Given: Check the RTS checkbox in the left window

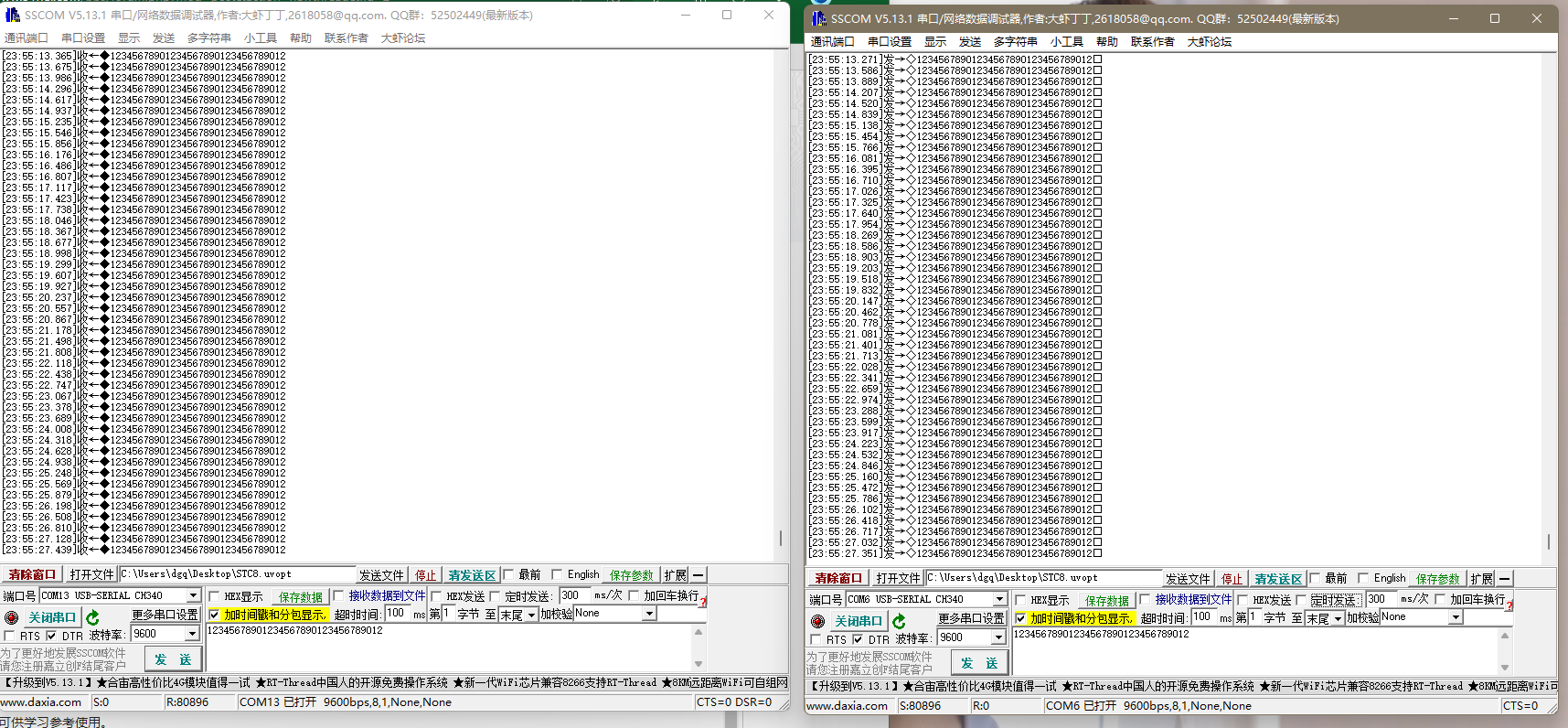Looking at the screenshot, I should [x=9, y=636].
